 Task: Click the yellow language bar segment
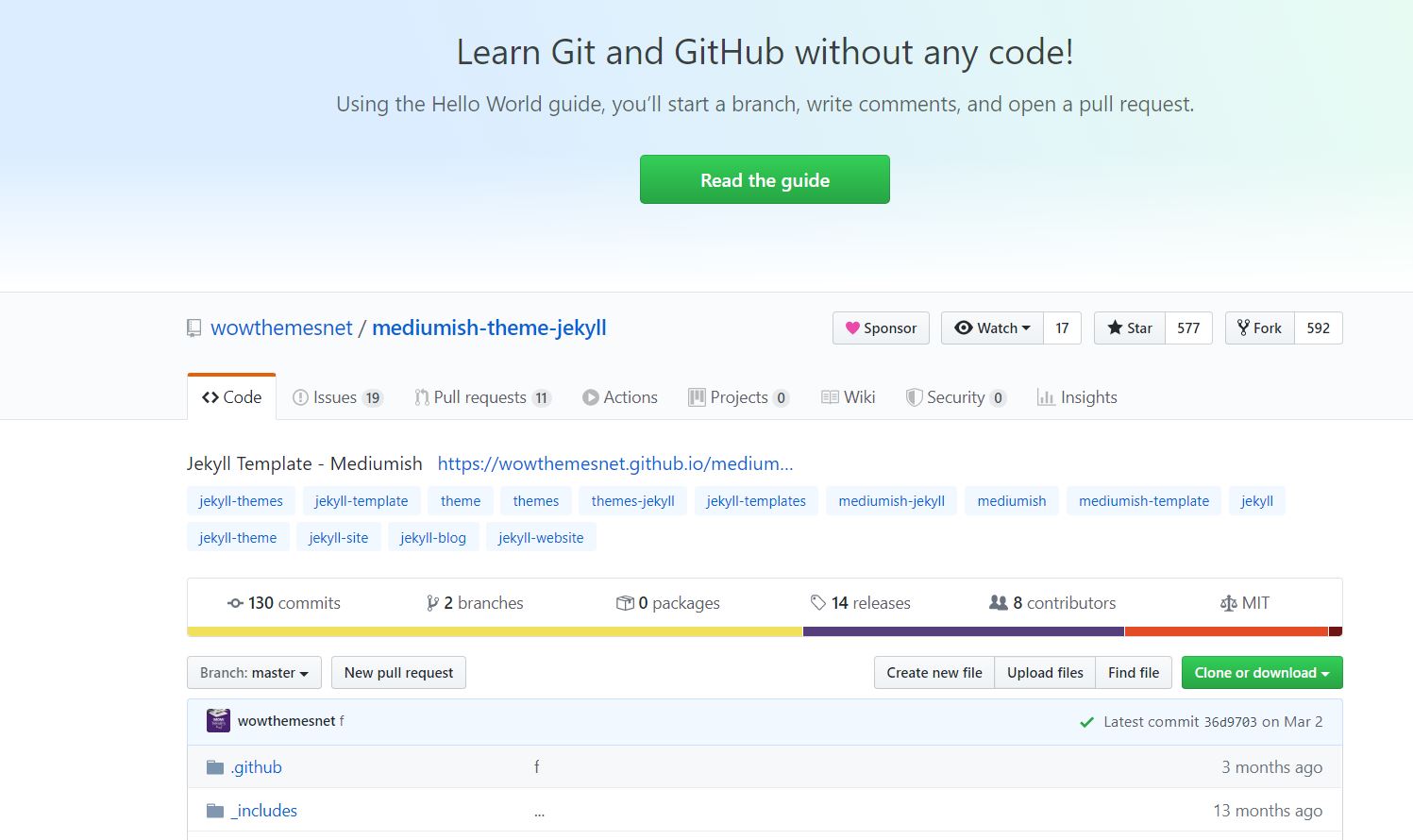[x=495, y=631]
